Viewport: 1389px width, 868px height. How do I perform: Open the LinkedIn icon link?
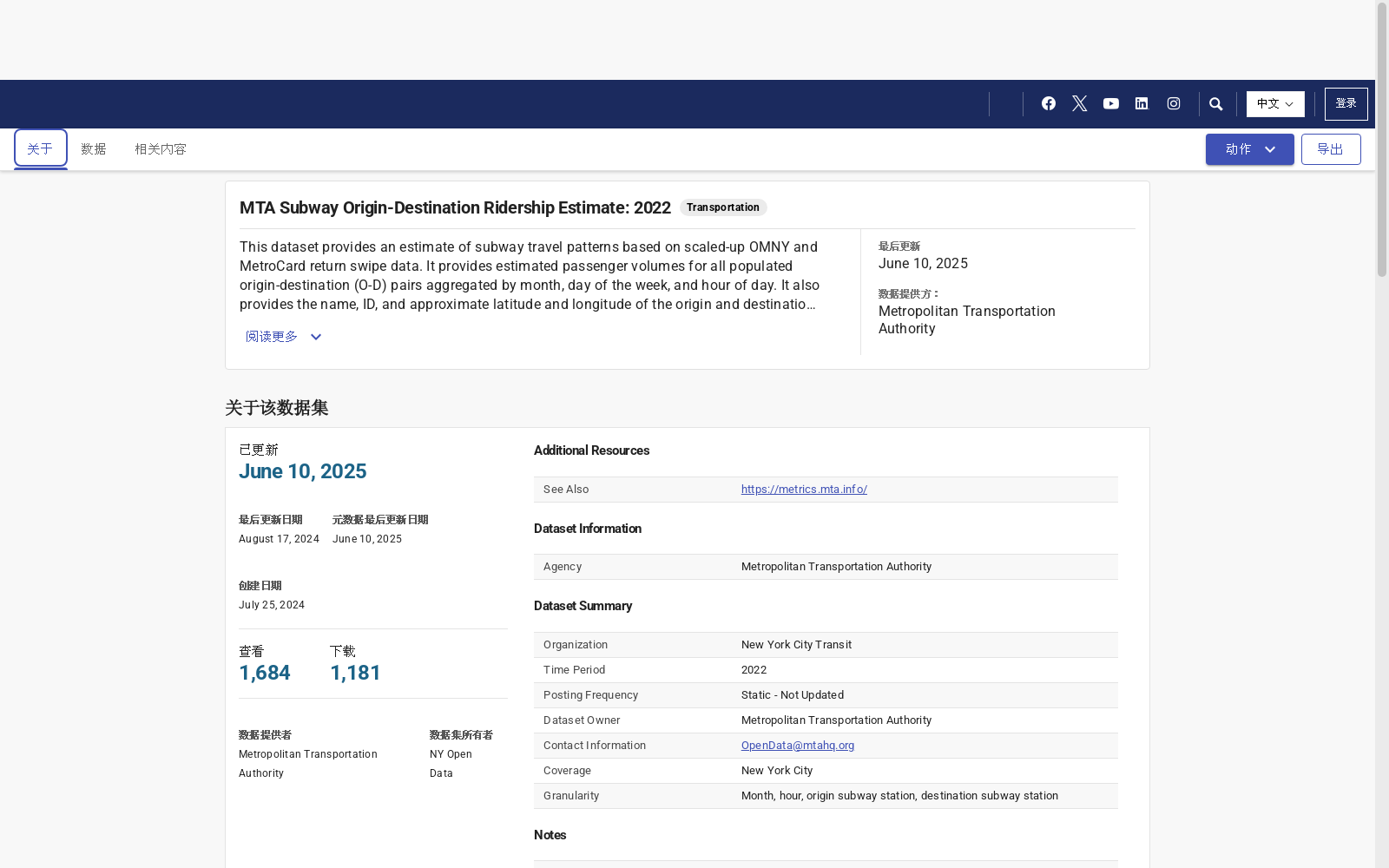(1142, 104)
